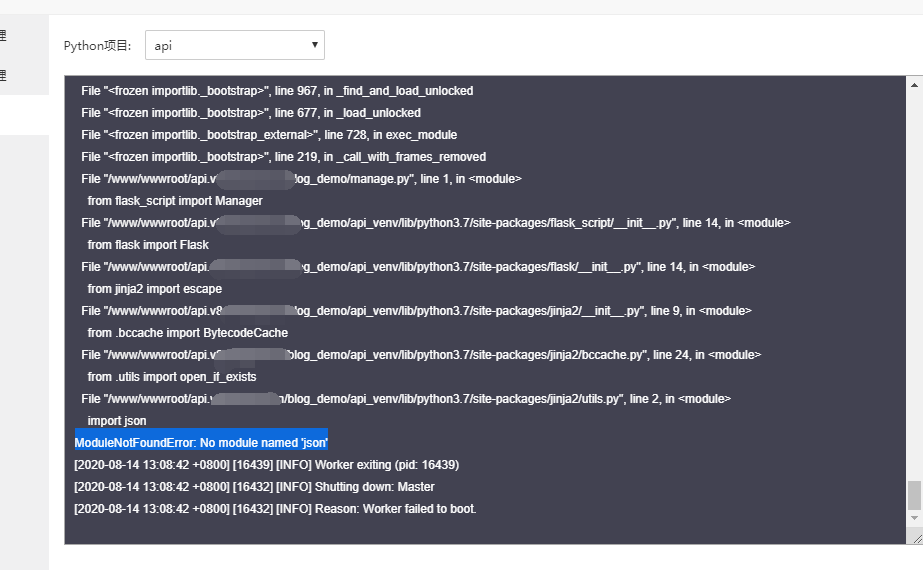923x570 pixels.
Task: Click the line 677 _load_unlocked entry
Action: [251, 112]
